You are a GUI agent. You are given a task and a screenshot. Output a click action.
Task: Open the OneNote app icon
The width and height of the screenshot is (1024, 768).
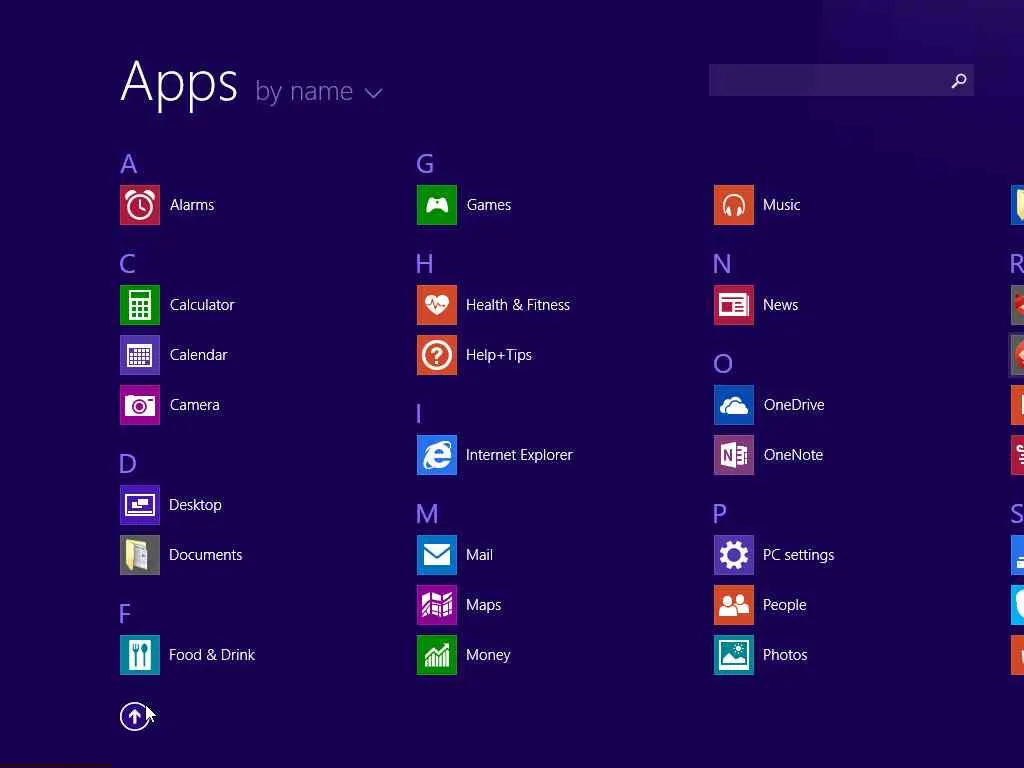[x=734, y=455]
